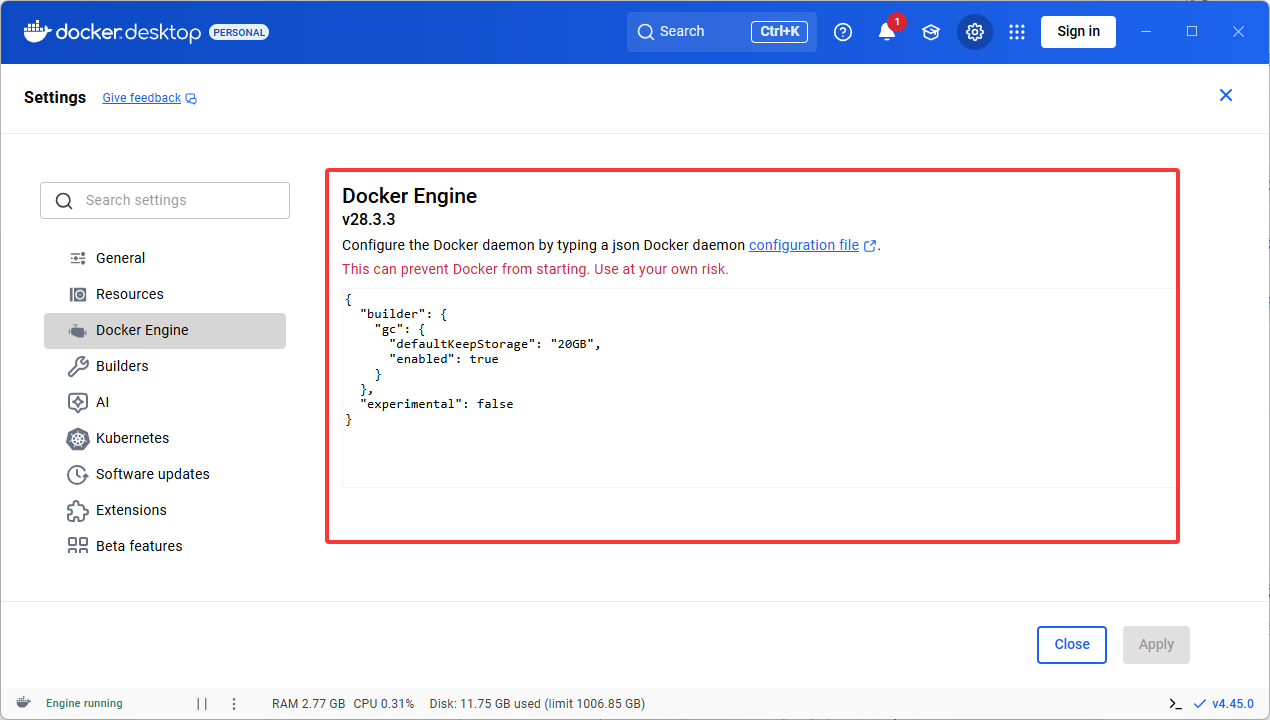Click the Give feedback chat icon
The image size is (1270, 720).
coord(191,99)
